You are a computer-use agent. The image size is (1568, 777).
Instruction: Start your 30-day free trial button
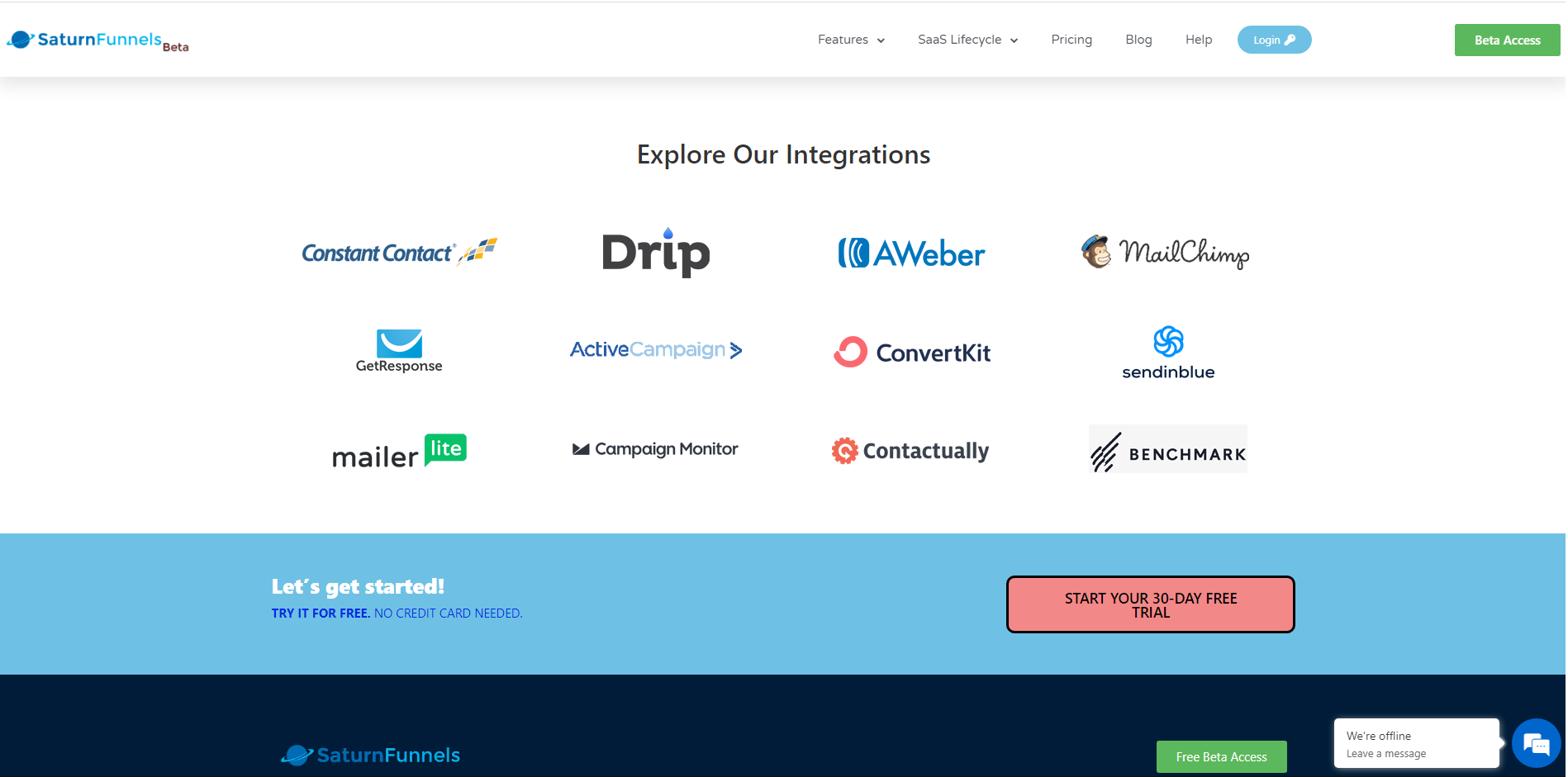tap(1150, 604)
